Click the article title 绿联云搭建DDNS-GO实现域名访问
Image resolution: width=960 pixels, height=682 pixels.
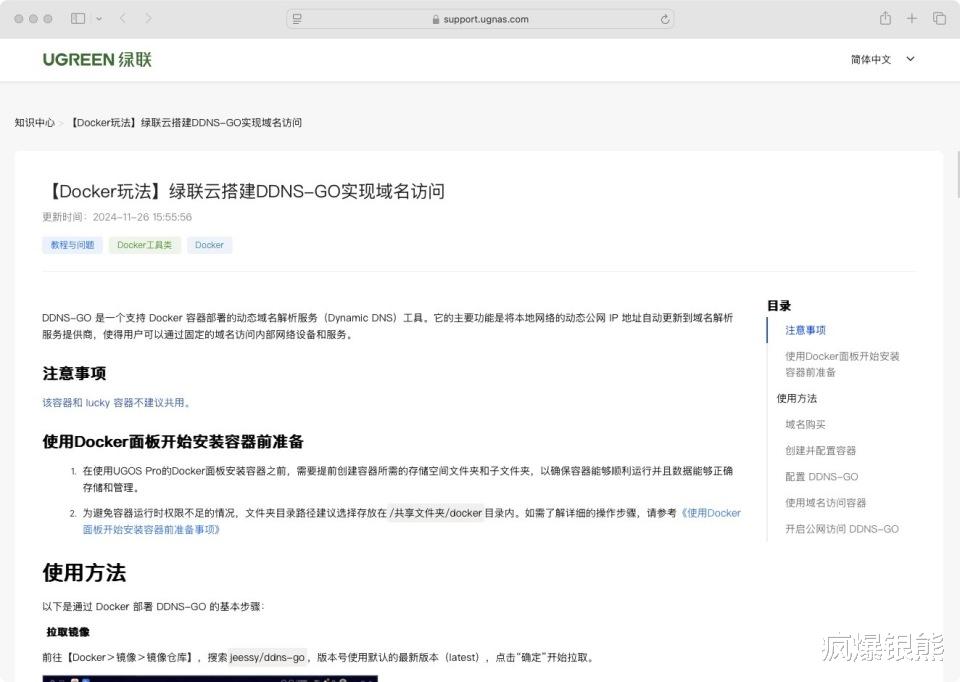tap(307, 191)
